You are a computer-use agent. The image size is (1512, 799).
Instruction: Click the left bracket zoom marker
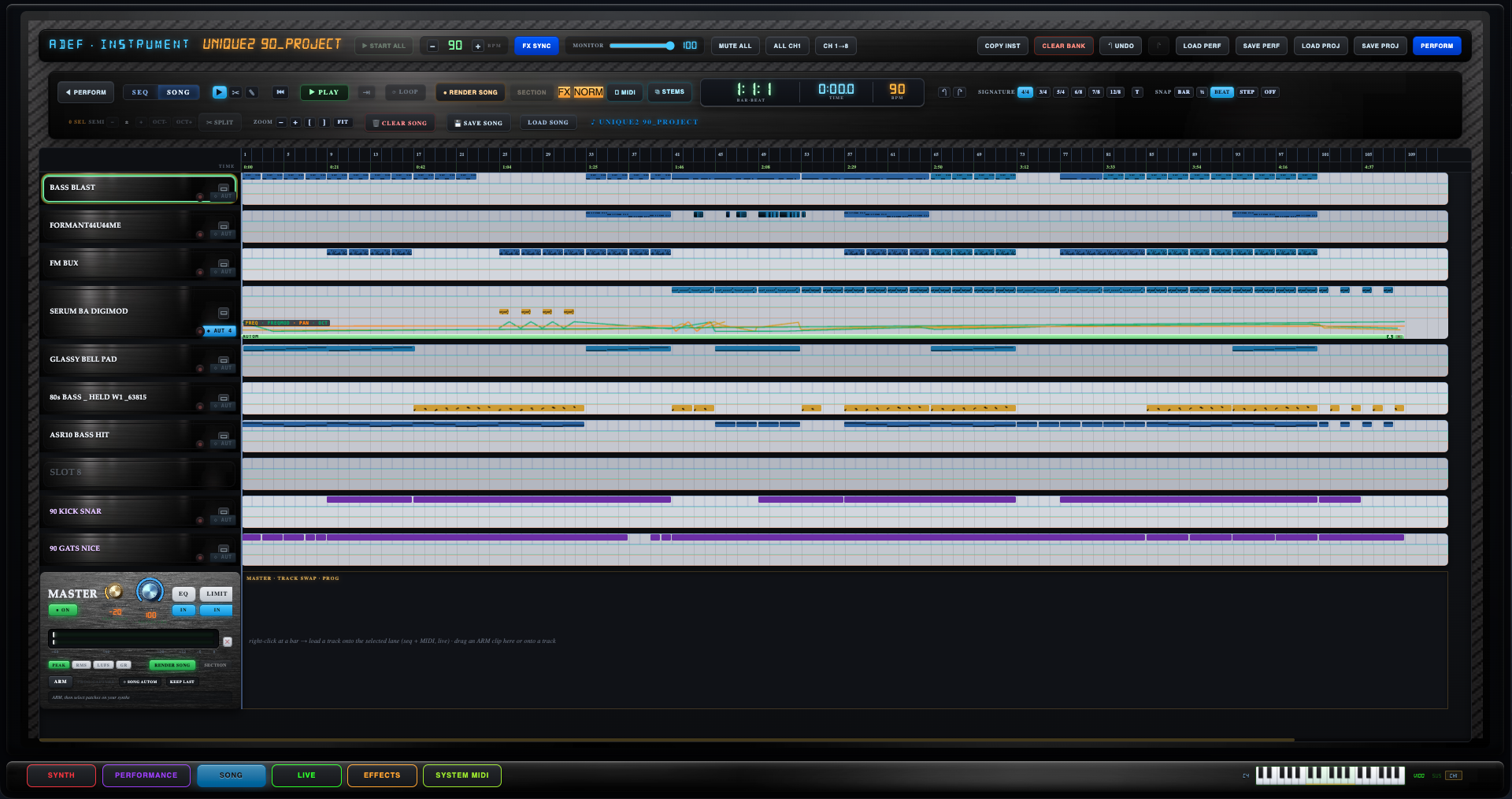pos(310,122)
